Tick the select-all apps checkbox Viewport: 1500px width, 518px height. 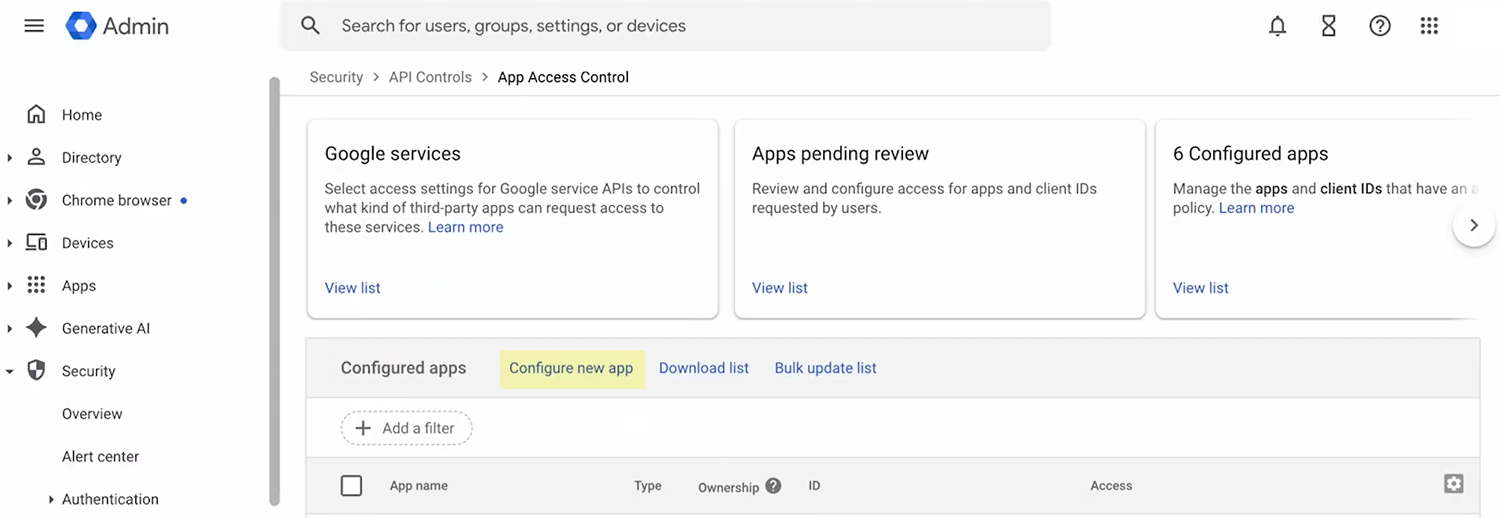pyautogui.click(x=351, y=486)
